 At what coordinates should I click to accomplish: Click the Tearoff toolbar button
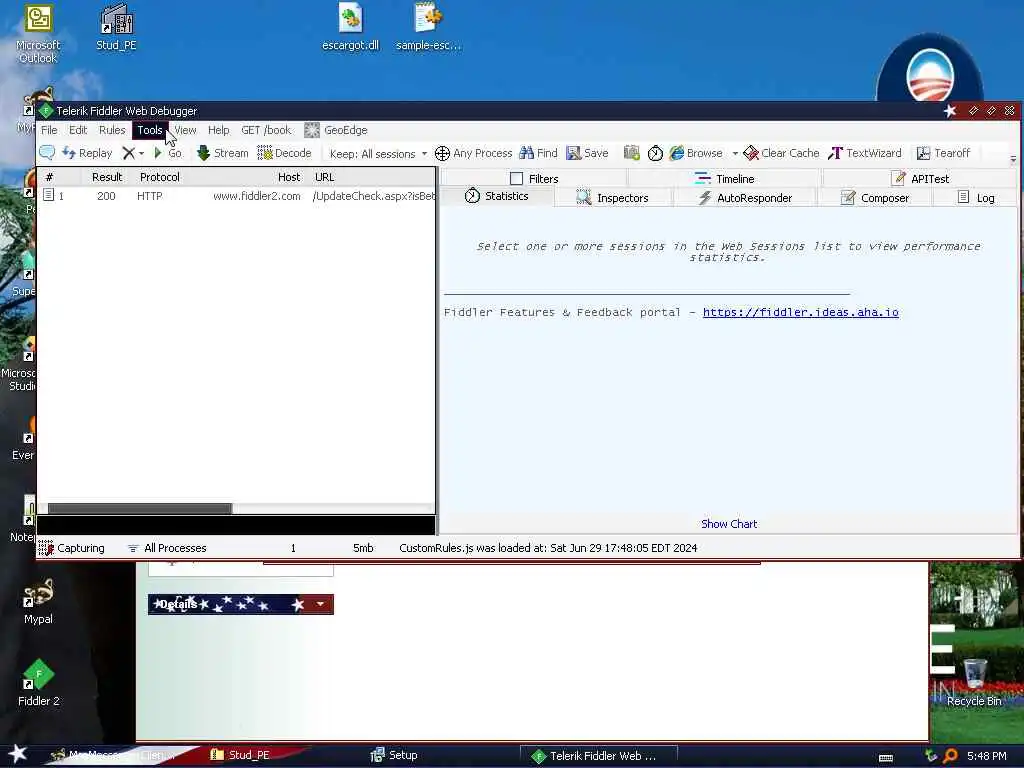(x=944, y=153)
